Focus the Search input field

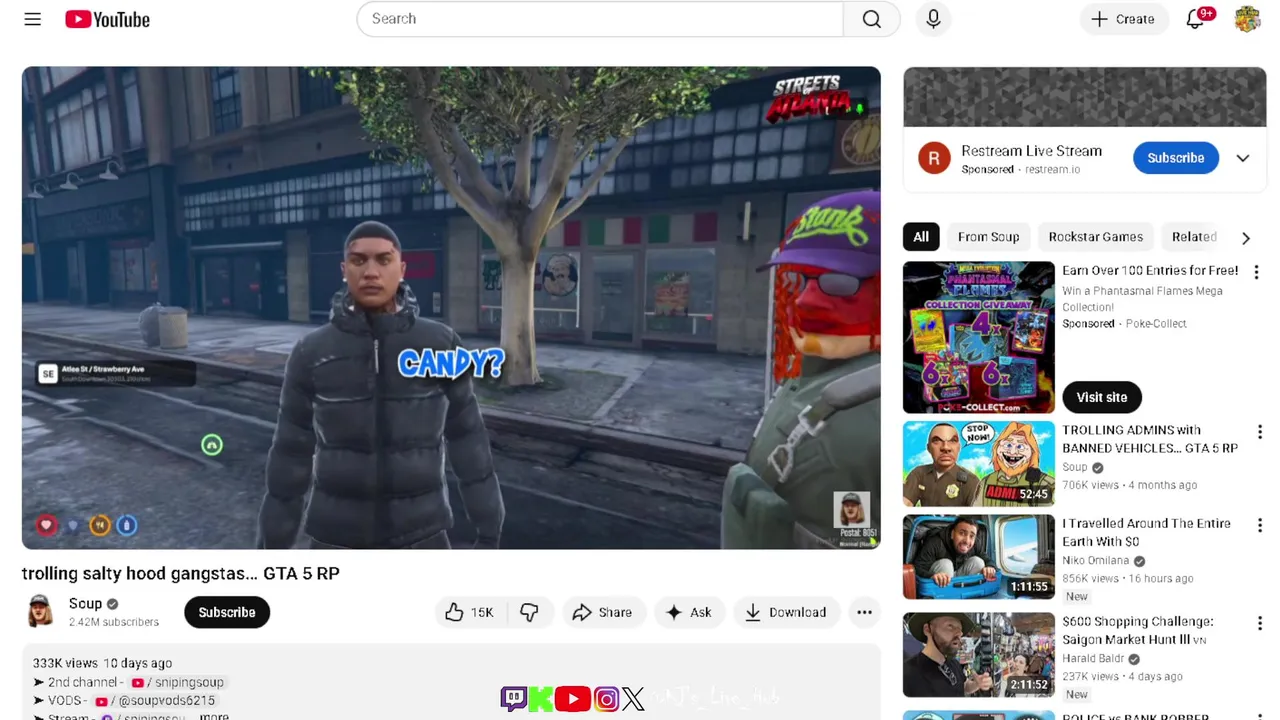pos(600,19)
